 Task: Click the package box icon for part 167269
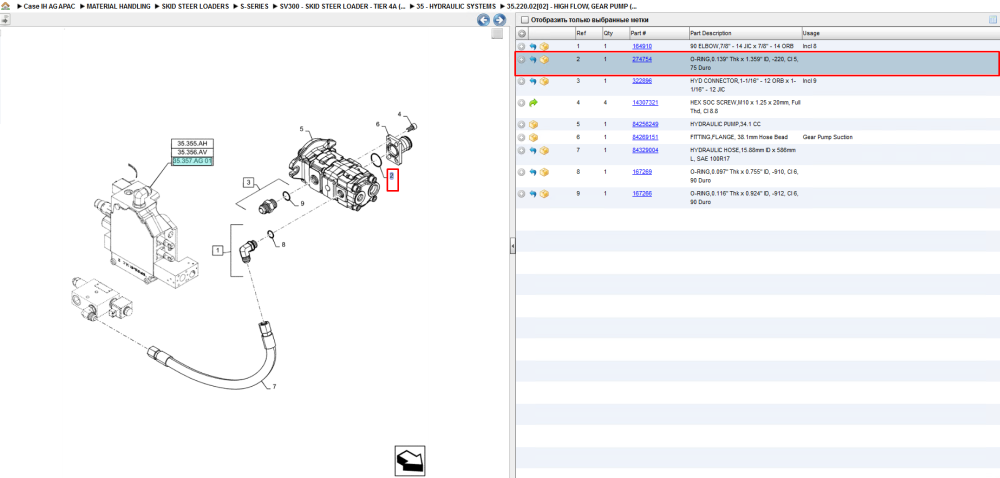pyautogui.click(x=544, y=172)
